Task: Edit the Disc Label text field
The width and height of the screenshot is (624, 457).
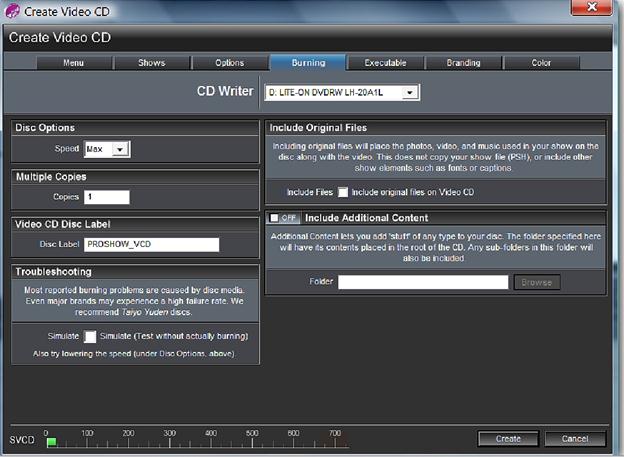Action: coord(151,244)
